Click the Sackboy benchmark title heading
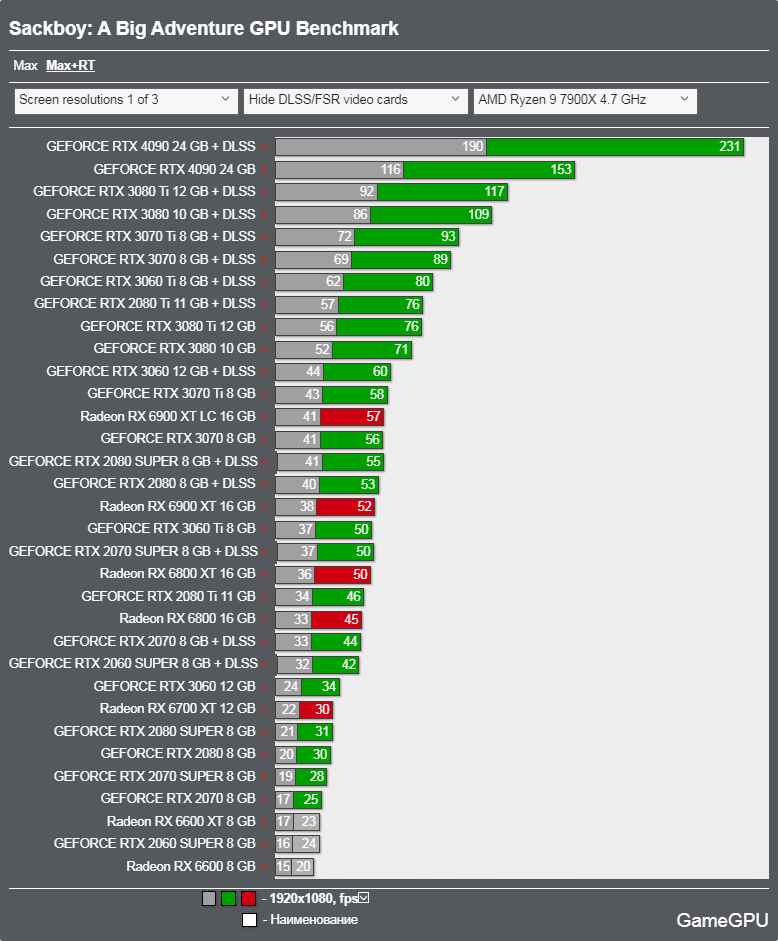This screenshot has height=941, width=778. click(x=204, y=28)
